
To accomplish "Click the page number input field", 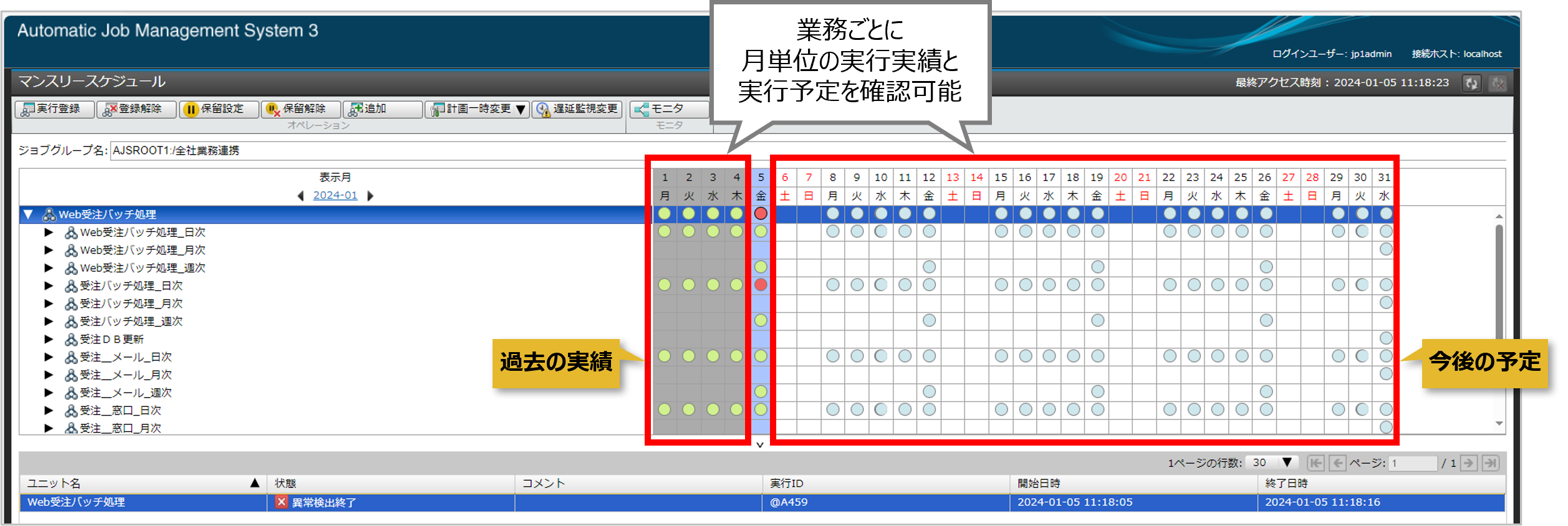I will [1413, 463].
